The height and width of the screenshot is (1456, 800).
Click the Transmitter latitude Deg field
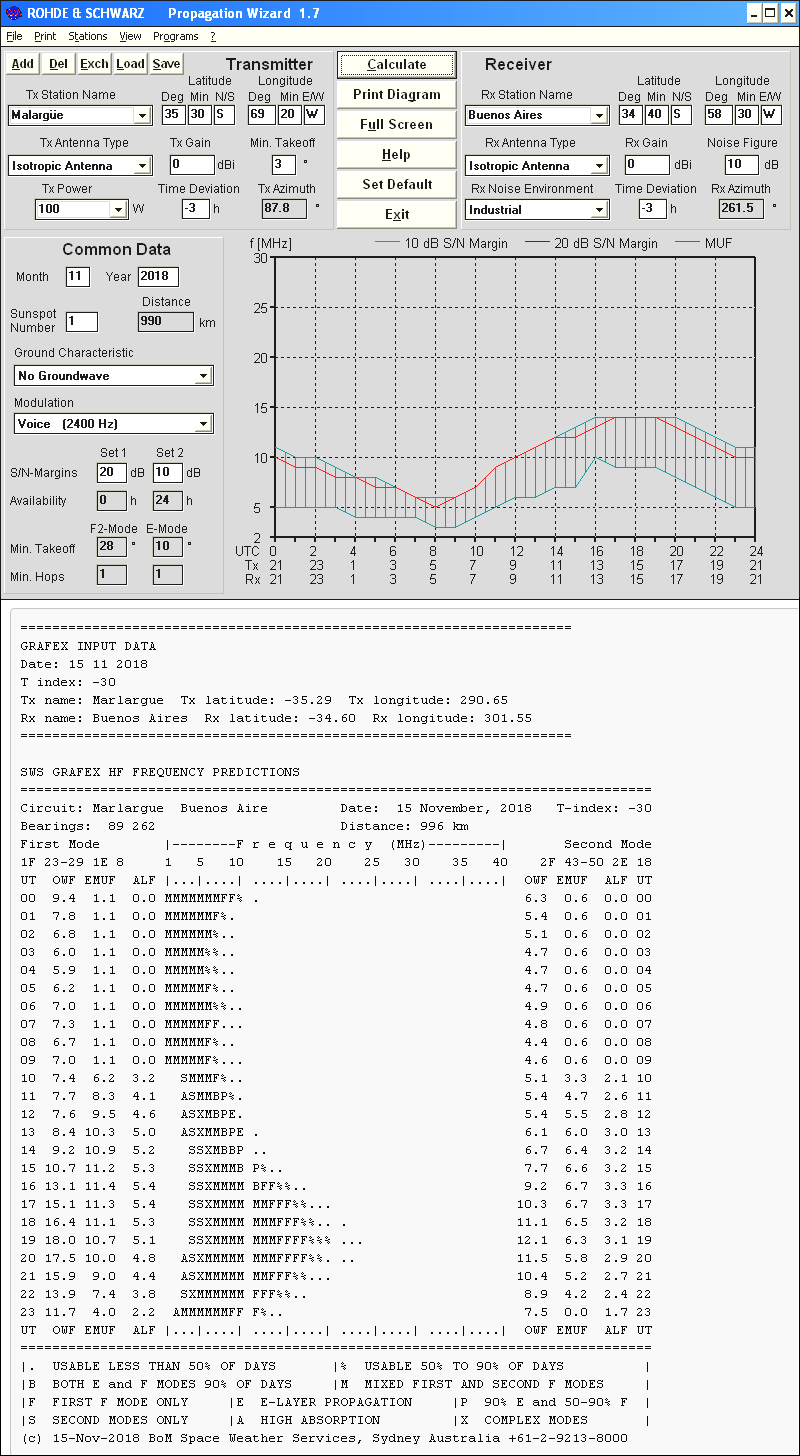point(174,115)
